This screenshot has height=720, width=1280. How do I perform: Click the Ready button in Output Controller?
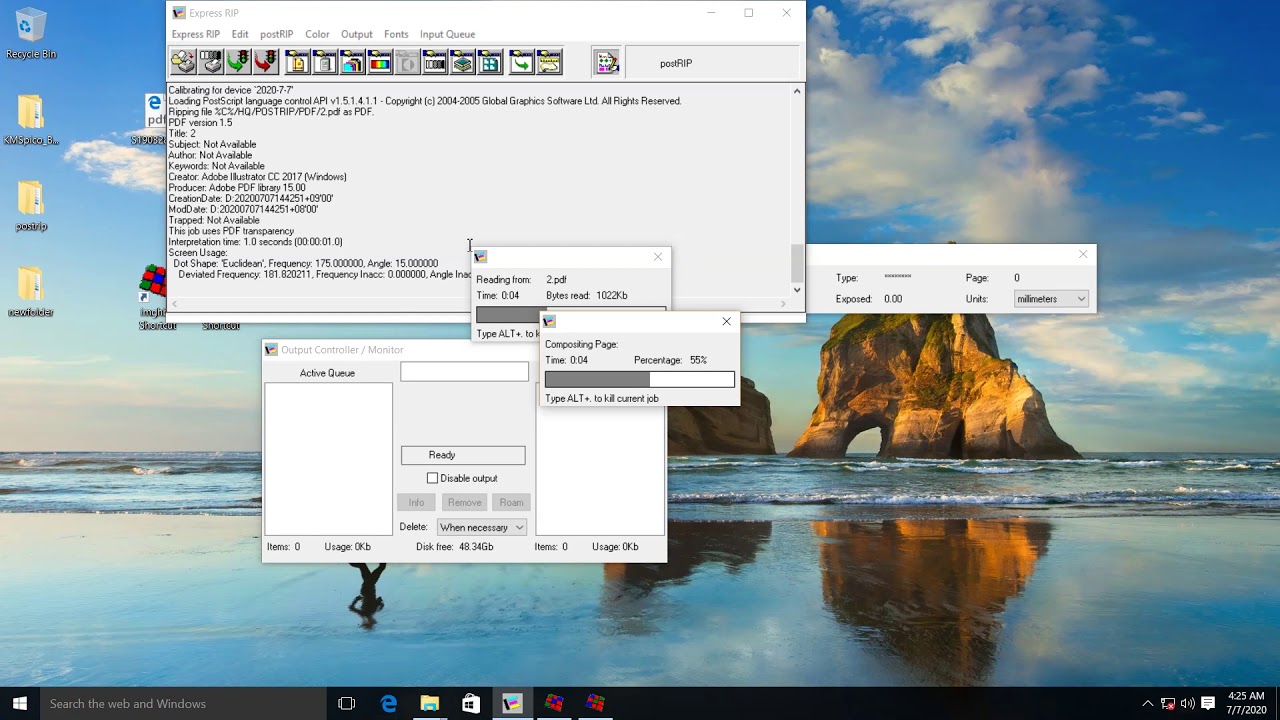[463, 455]
